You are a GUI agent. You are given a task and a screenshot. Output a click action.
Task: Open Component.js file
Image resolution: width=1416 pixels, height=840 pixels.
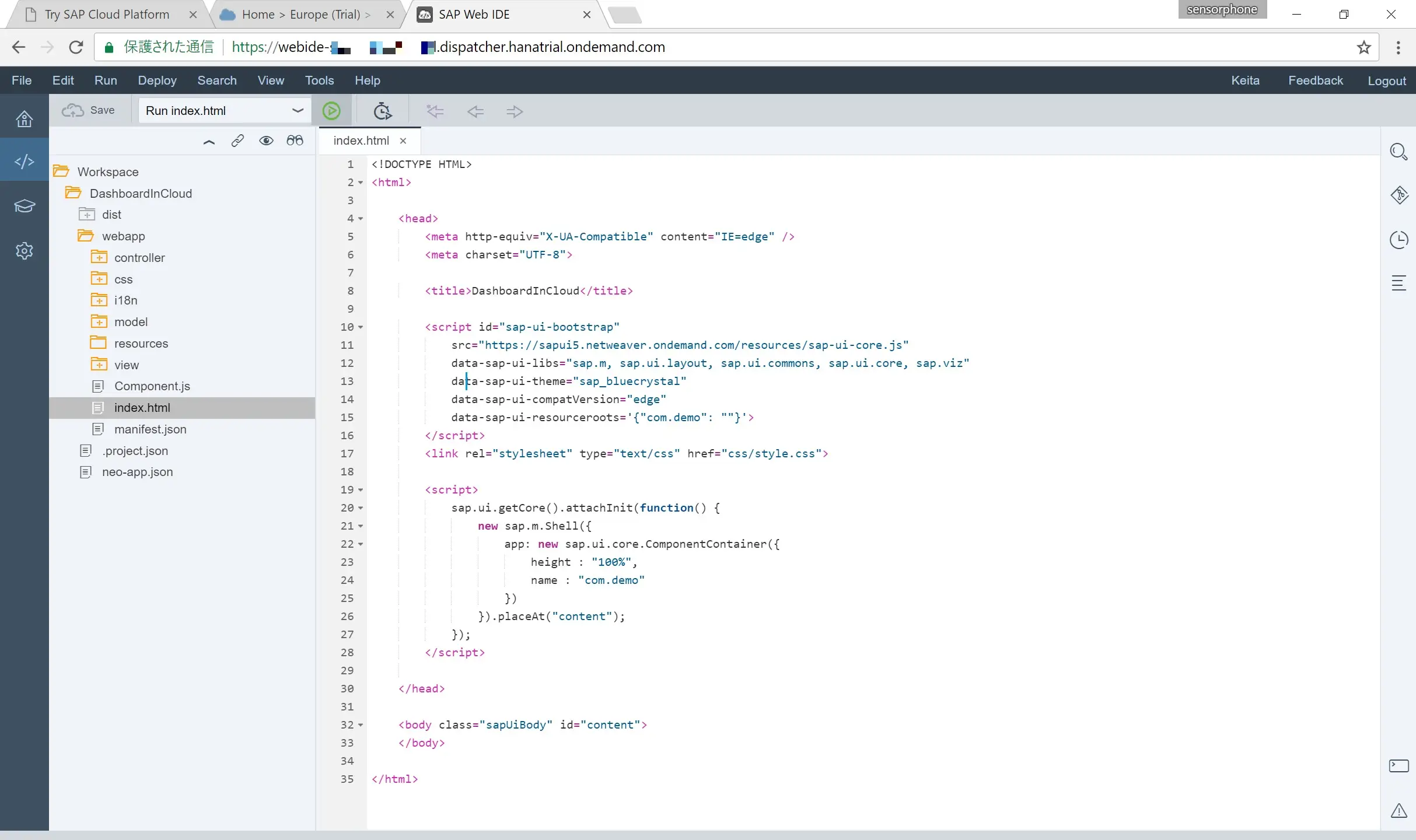point(152,386)
